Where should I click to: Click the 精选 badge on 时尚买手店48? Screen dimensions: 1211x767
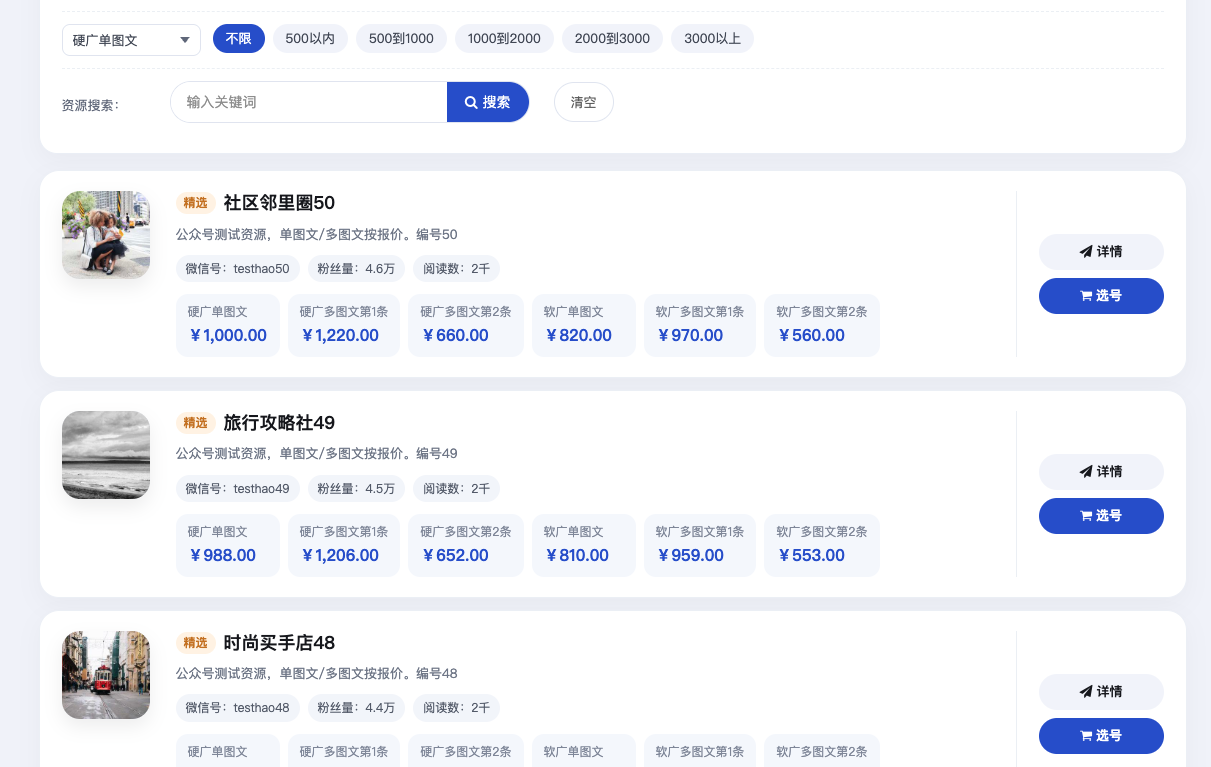[x=196, y=643]
